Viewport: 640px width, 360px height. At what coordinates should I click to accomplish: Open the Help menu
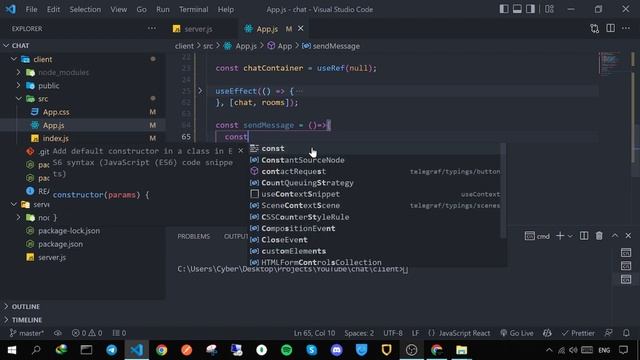[x=226, y=9]
